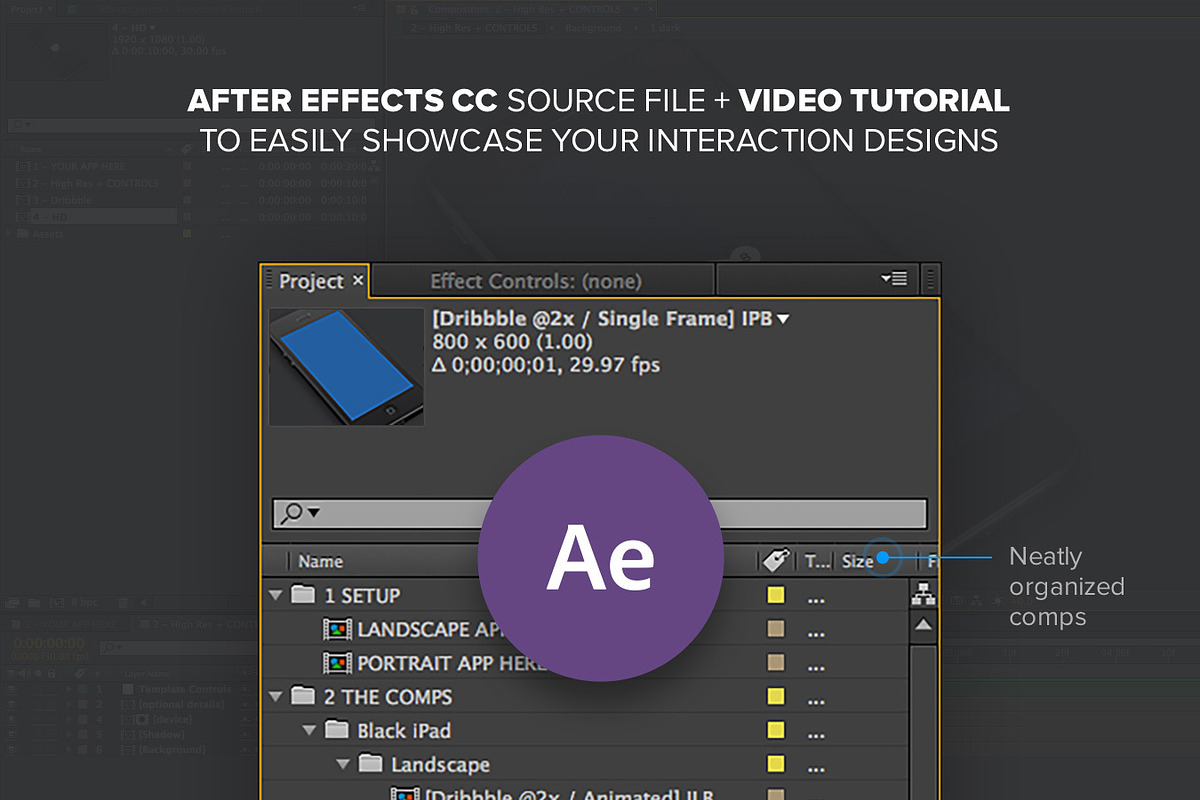Screen dimensions: 1200x800
Task: Toggle eye for Template Controls layer in background
Action: click(13, 690)
